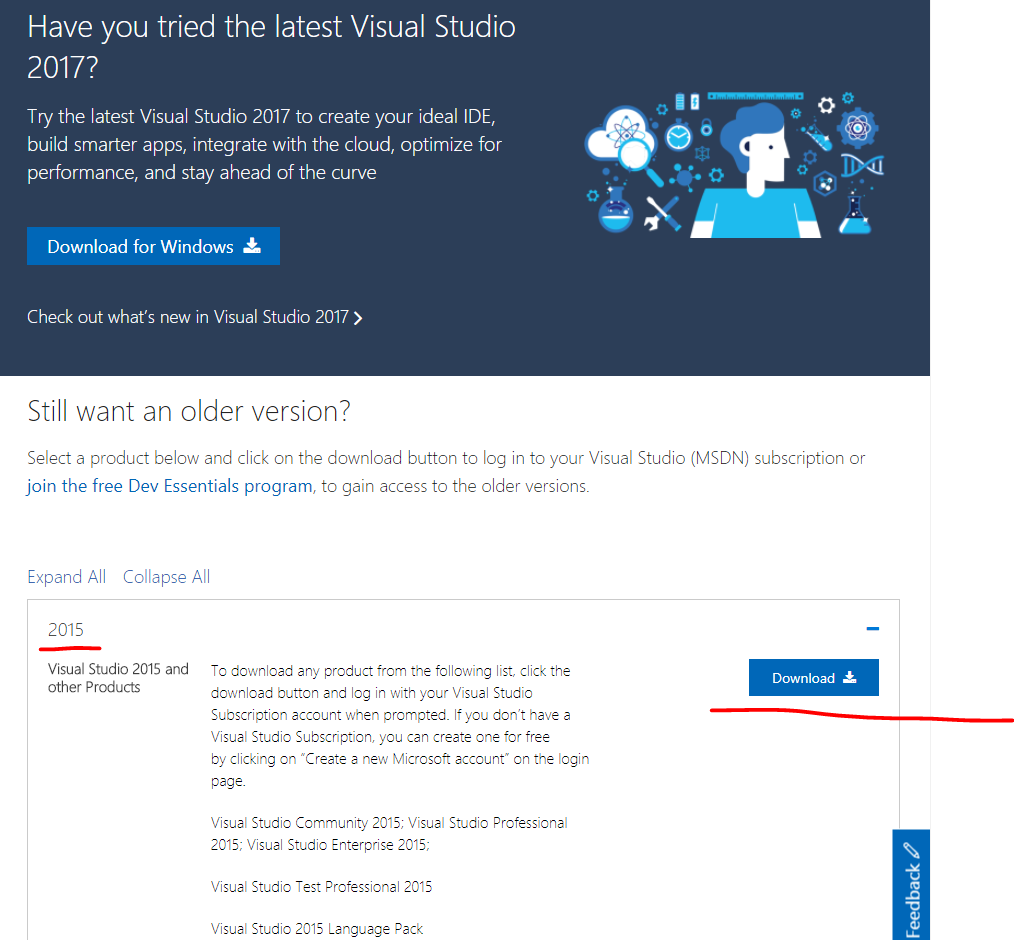Open 'Check out what's new in Visual Studio 2017' link
This screenshot has width=1014, height=940.
point(195,317)
